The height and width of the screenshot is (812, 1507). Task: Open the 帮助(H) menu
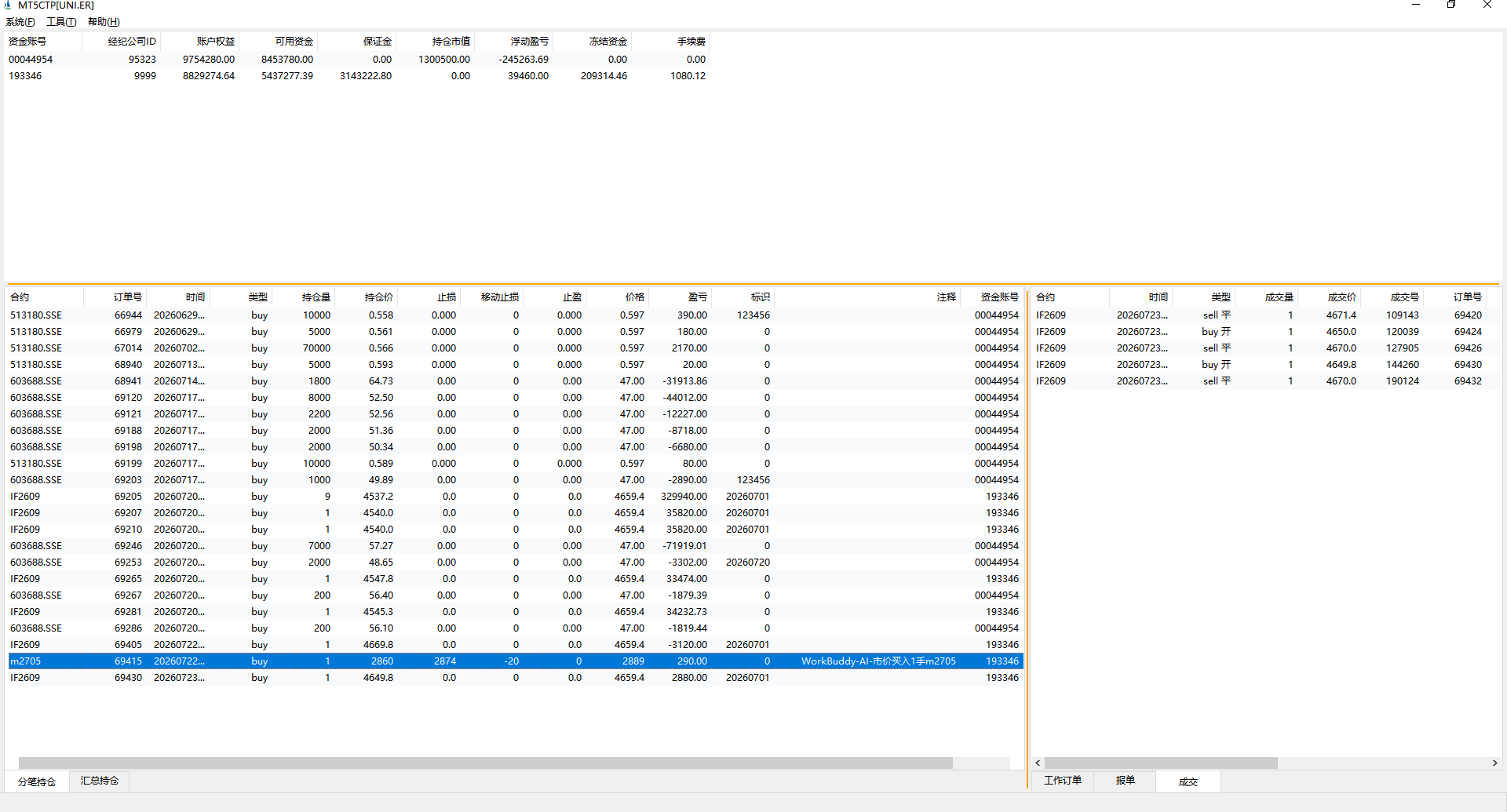104,22
